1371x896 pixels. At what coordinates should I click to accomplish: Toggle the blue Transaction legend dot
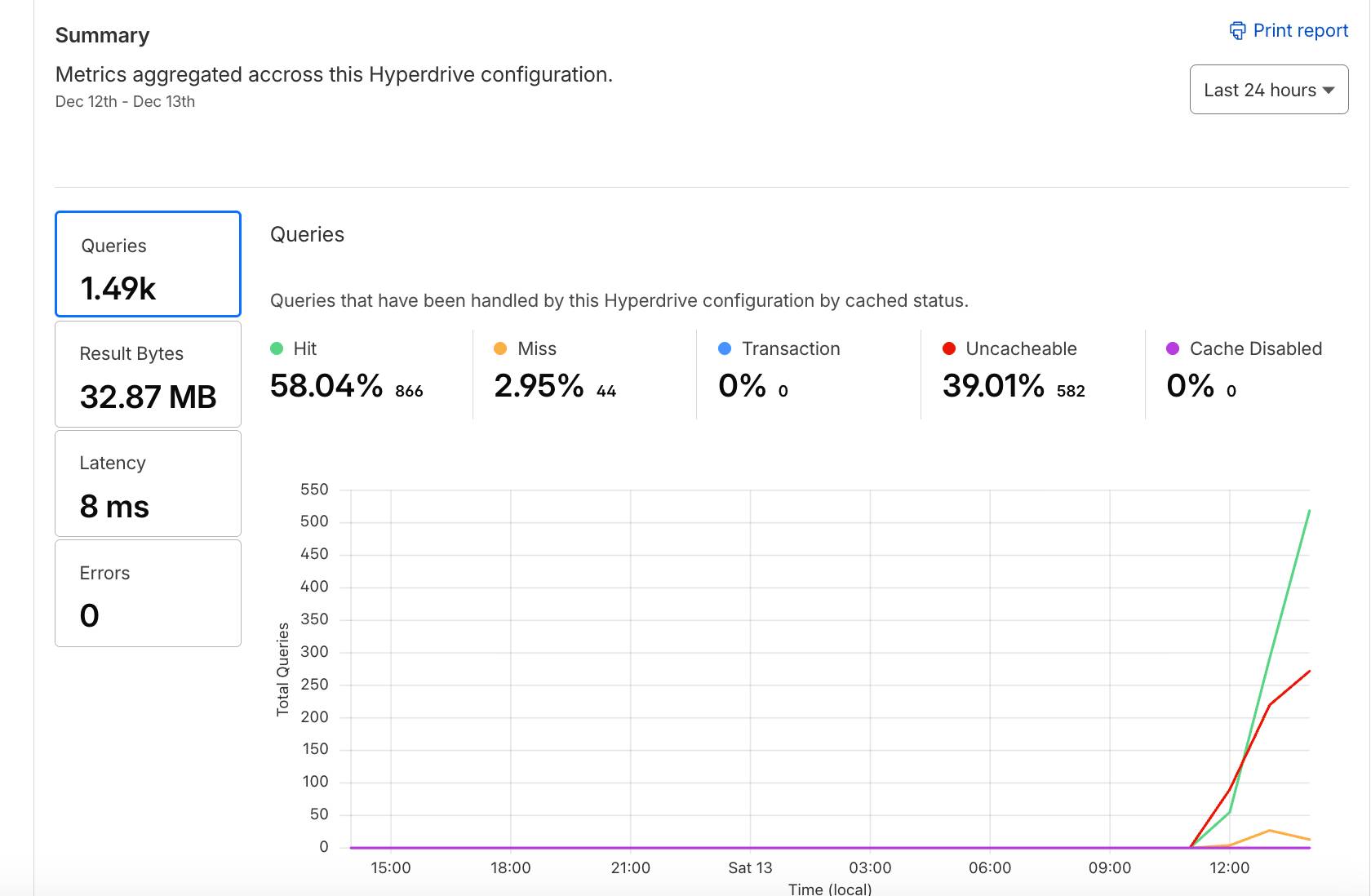click(x=725, y=348)
